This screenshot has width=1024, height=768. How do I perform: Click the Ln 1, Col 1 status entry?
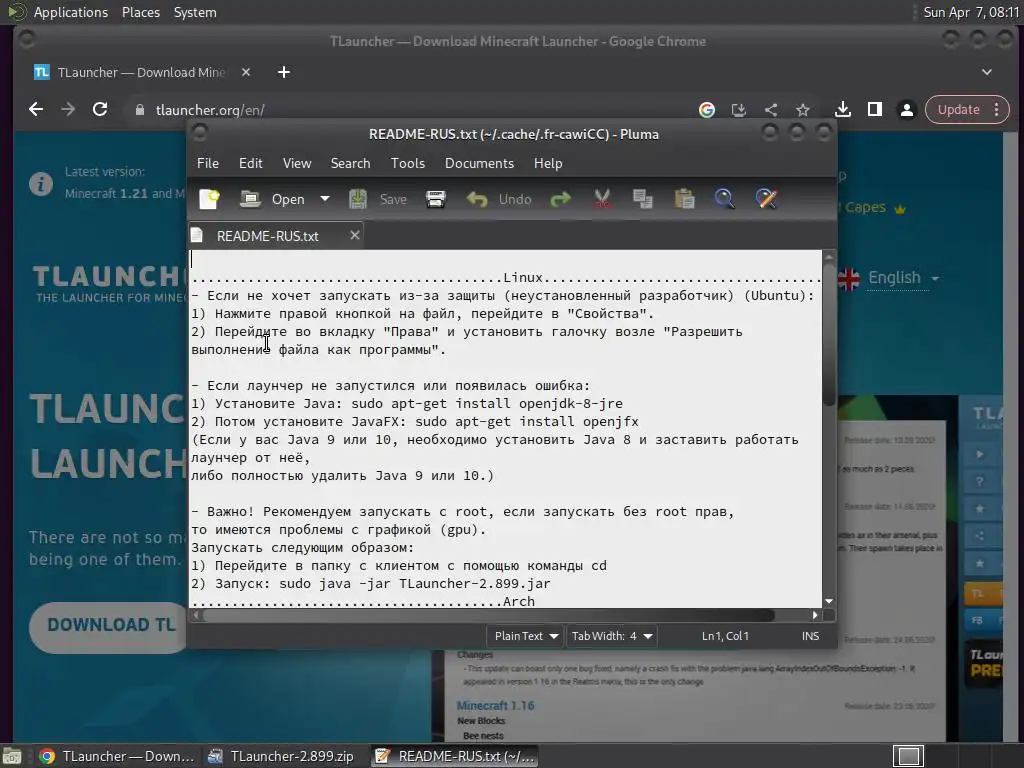tap(725, 636)
